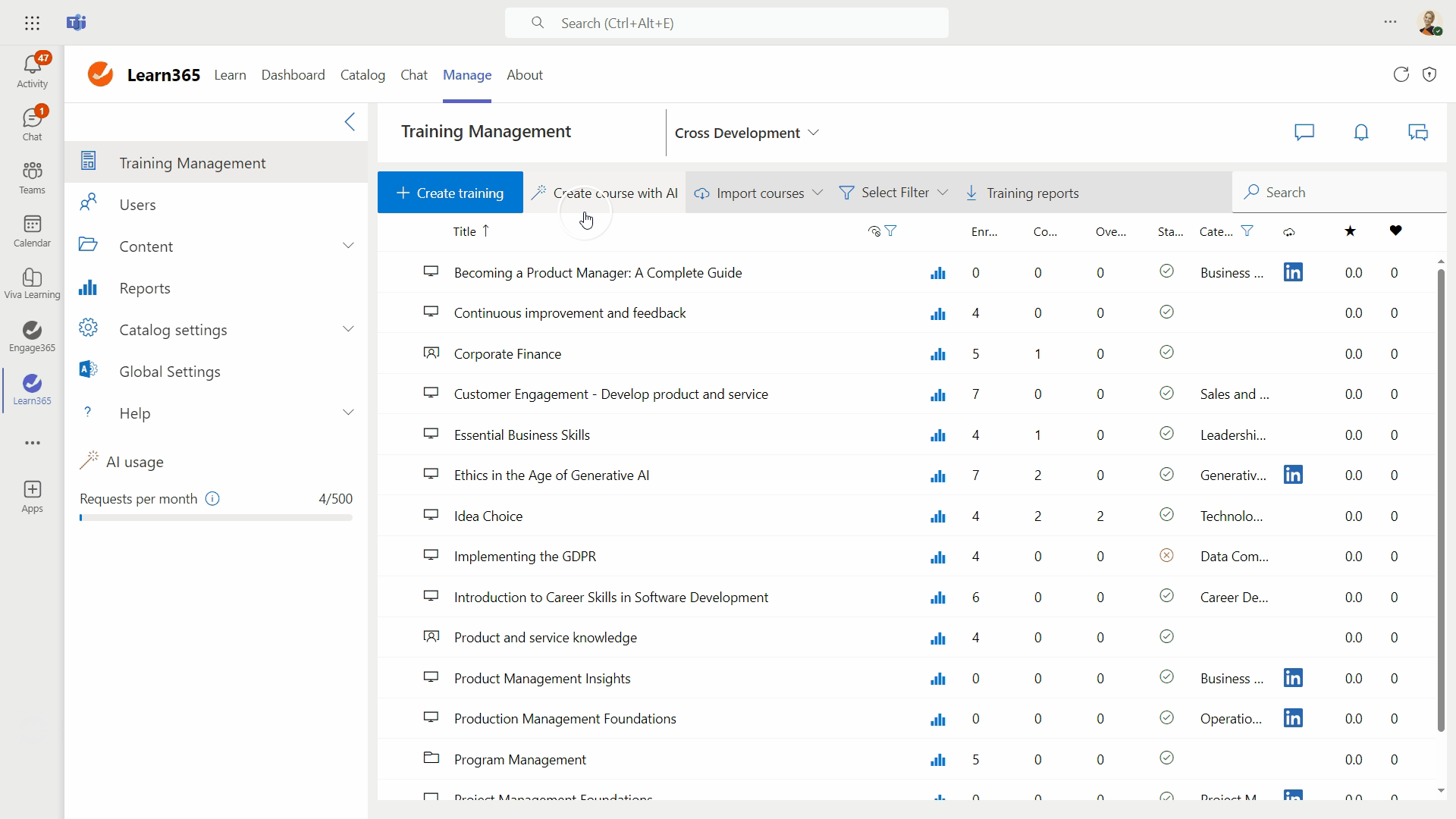The image size is (1456, 819).
Task: Open the conversation chat icon at far right
Action: tap(1418, 133)
